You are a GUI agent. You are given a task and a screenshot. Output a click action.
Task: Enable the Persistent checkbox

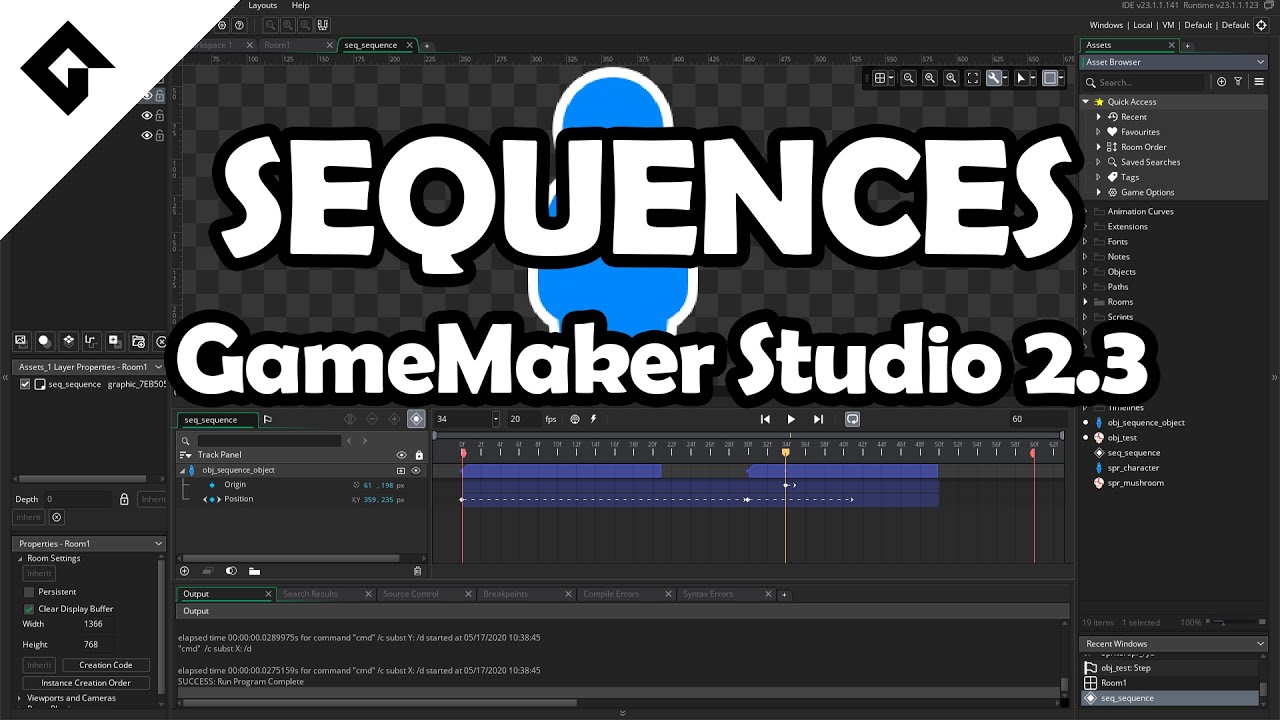click(29, 592)
